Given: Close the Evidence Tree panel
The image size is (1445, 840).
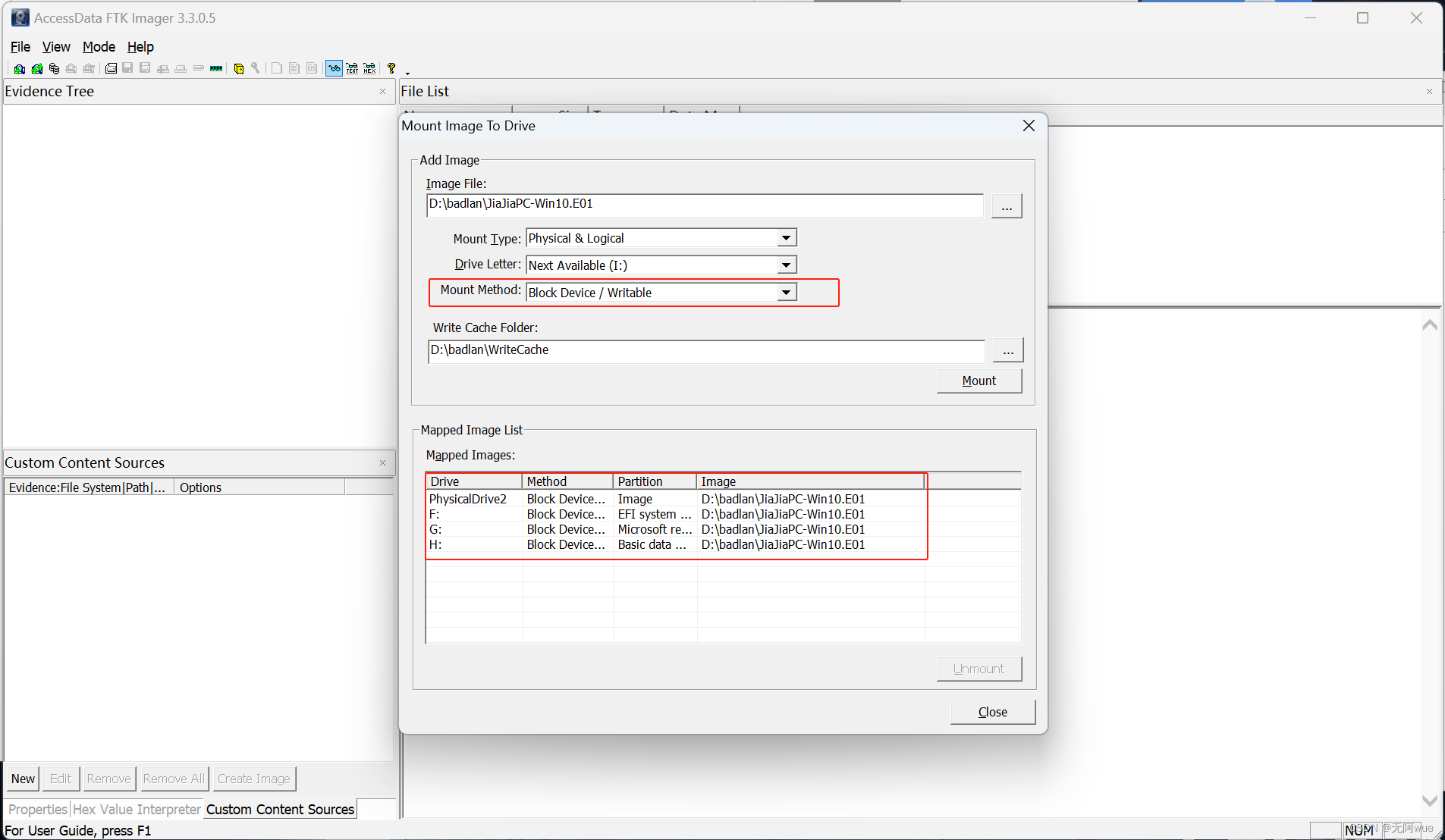Looking at the screenshot, I should (x=382, y=92).
